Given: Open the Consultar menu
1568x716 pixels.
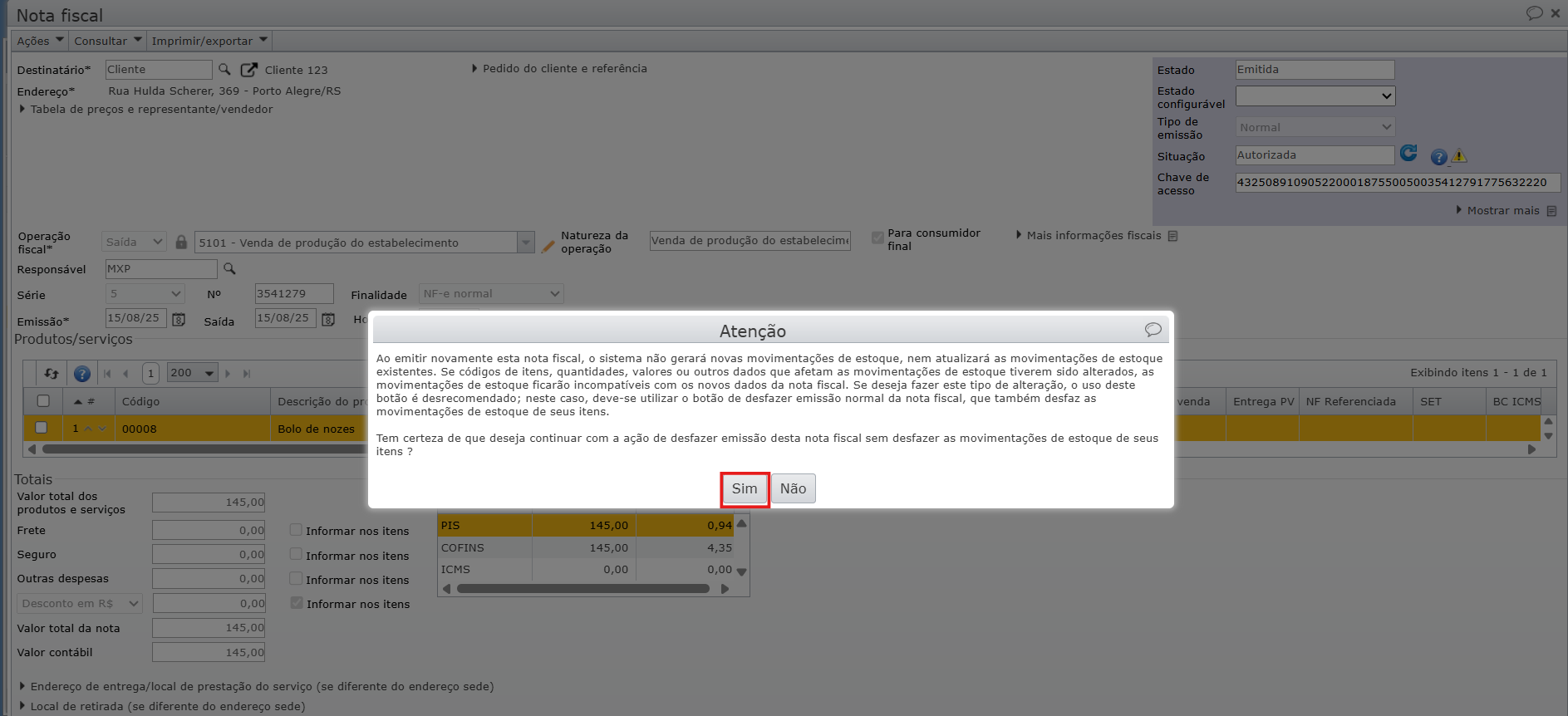Looking at the screenshot, I should point(107,41).
